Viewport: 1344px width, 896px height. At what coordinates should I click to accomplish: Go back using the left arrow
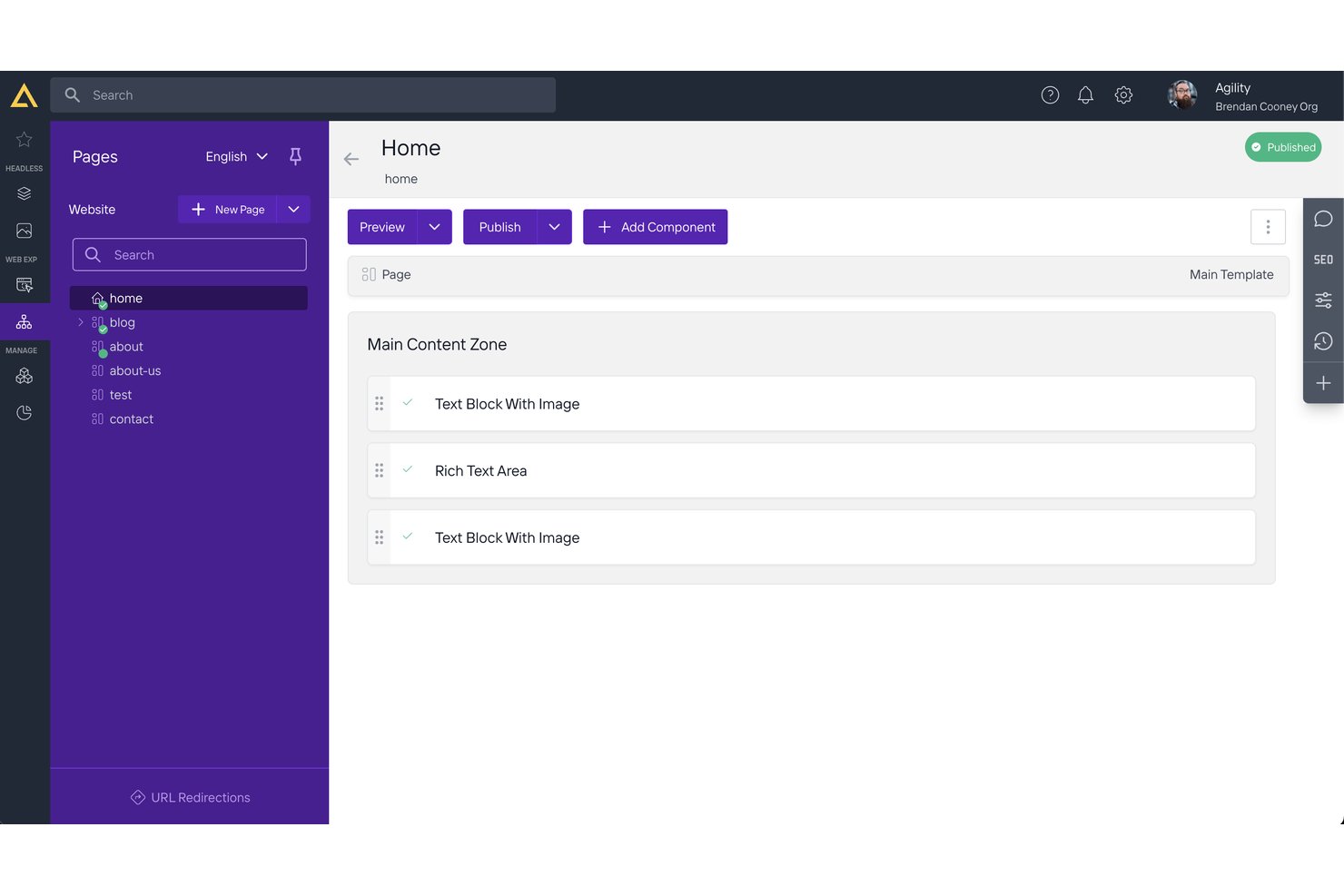pos(351,159)
